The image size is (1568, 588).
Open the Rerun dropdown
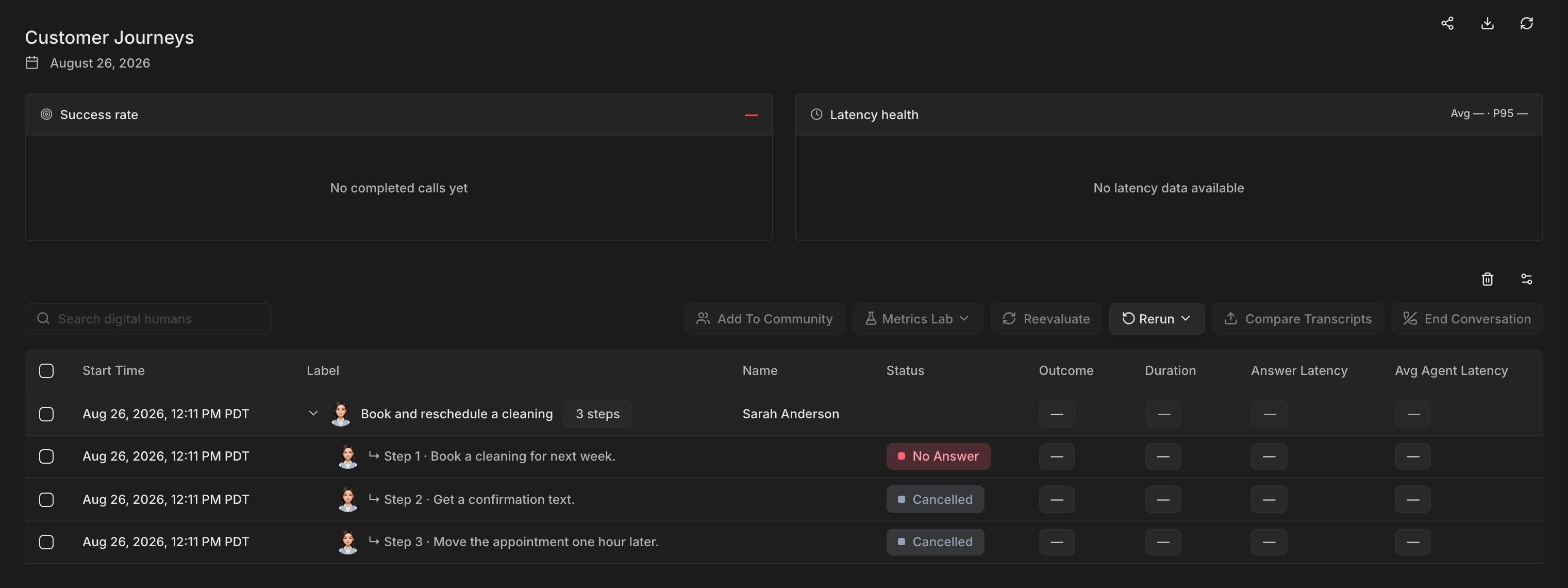pyautogui.click(x=1157, y=319)
